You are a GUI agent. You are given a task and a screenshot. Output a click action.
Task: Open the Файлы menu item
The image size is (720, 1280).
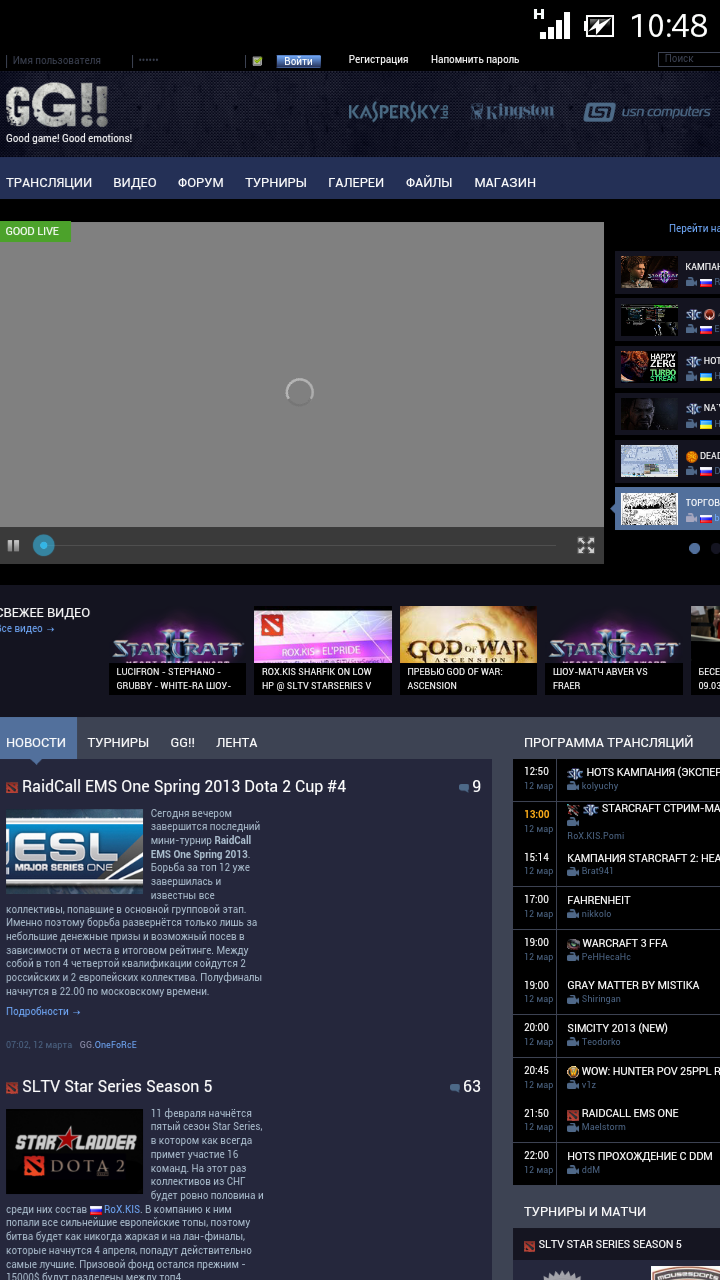[x=429, y=183]
